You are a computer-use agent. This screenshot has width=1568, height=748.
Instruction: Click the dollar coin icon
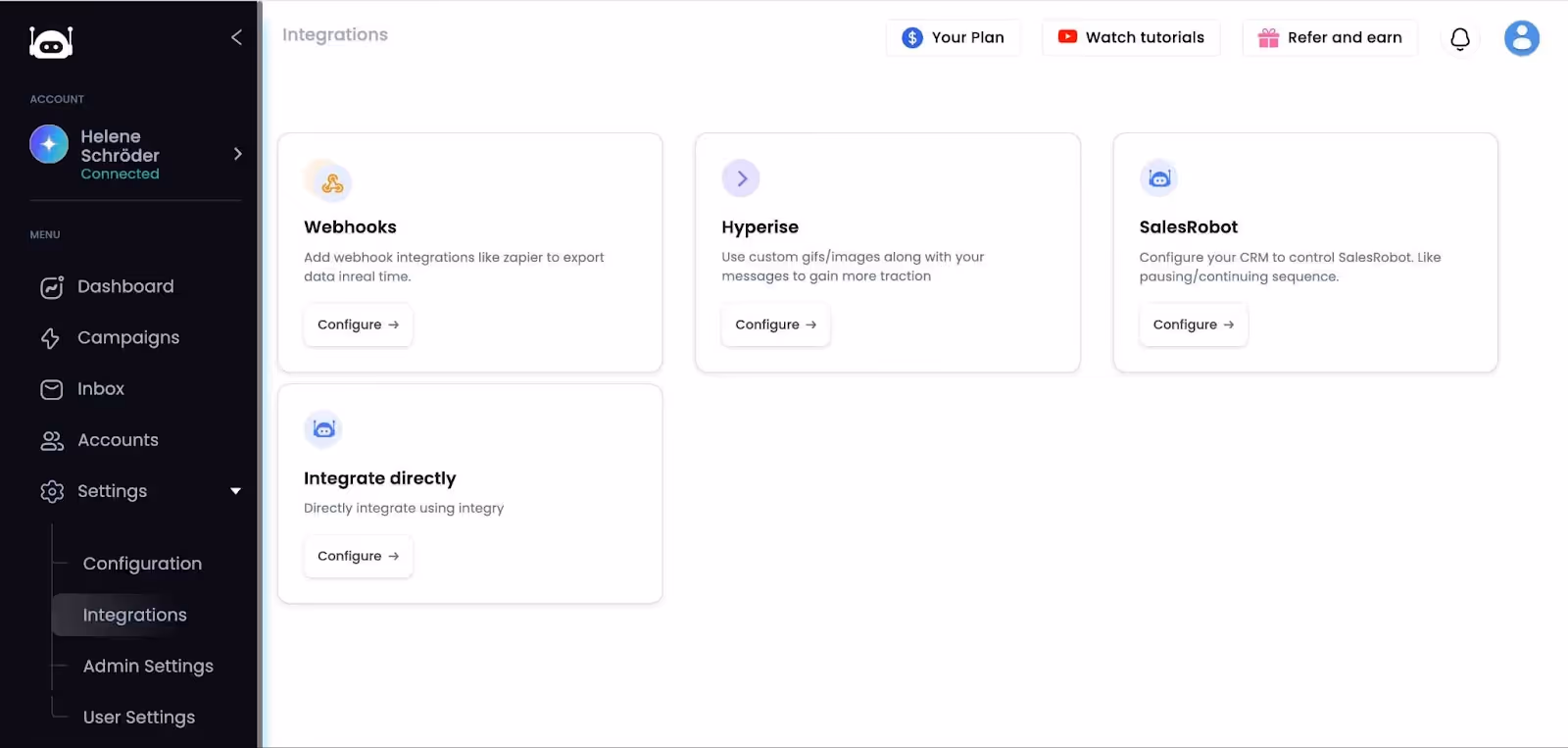pos(912,38)
